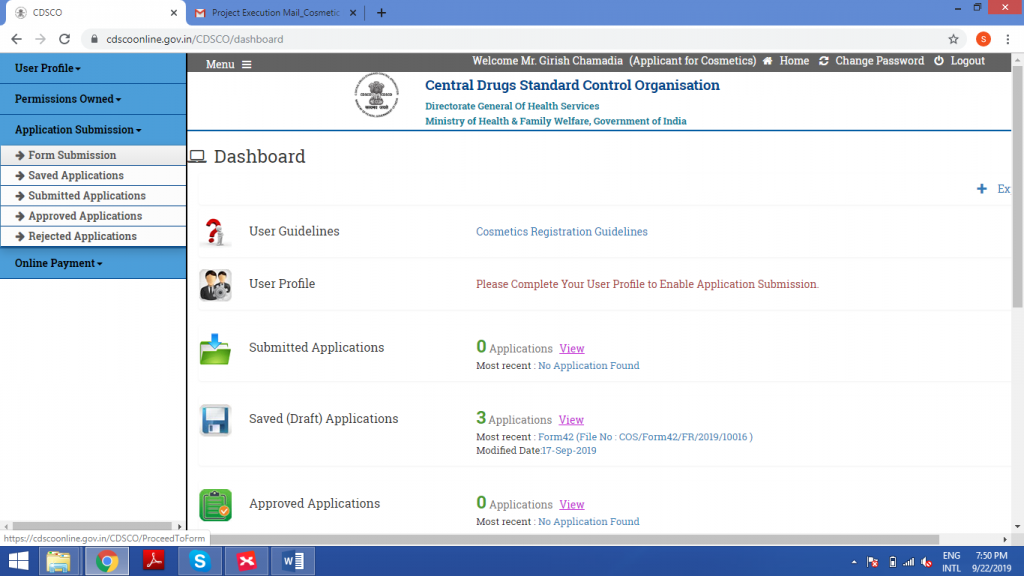Image resolution: width=1024 pixels, height=576 pixels.
Task: Switch to Project Execution Mail tab
Action: [x=275, y=12]
